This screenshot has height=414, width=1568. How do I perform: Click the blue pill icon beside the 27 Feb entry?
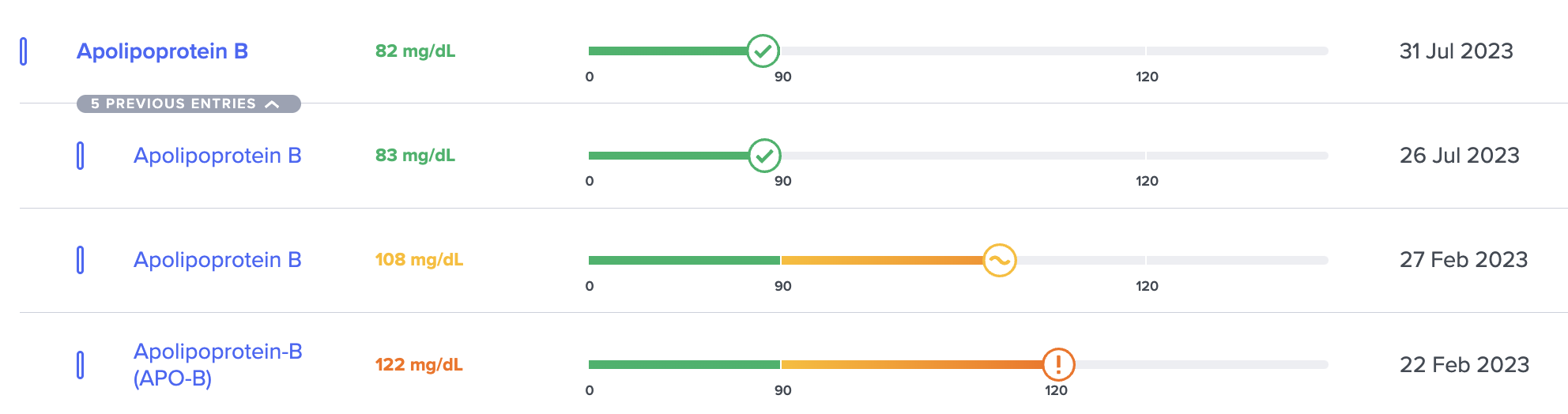click(80, 260)
